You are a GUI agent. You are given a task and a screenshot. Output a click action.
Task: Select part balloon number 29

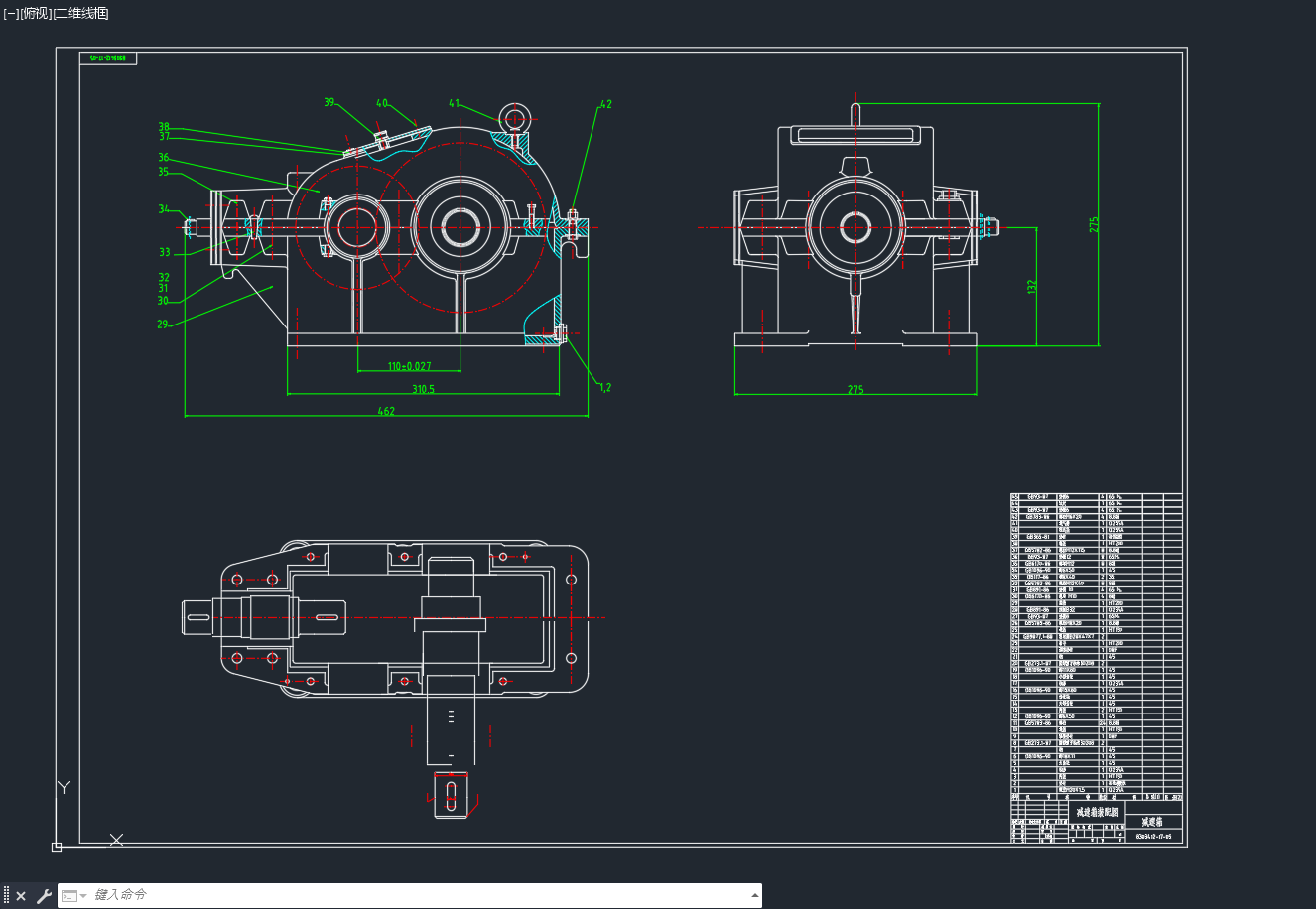tap(163, 324)
